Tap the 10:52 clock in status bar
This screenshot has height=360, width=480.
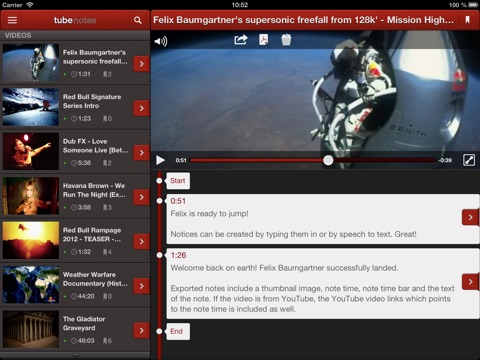(240, 5)
